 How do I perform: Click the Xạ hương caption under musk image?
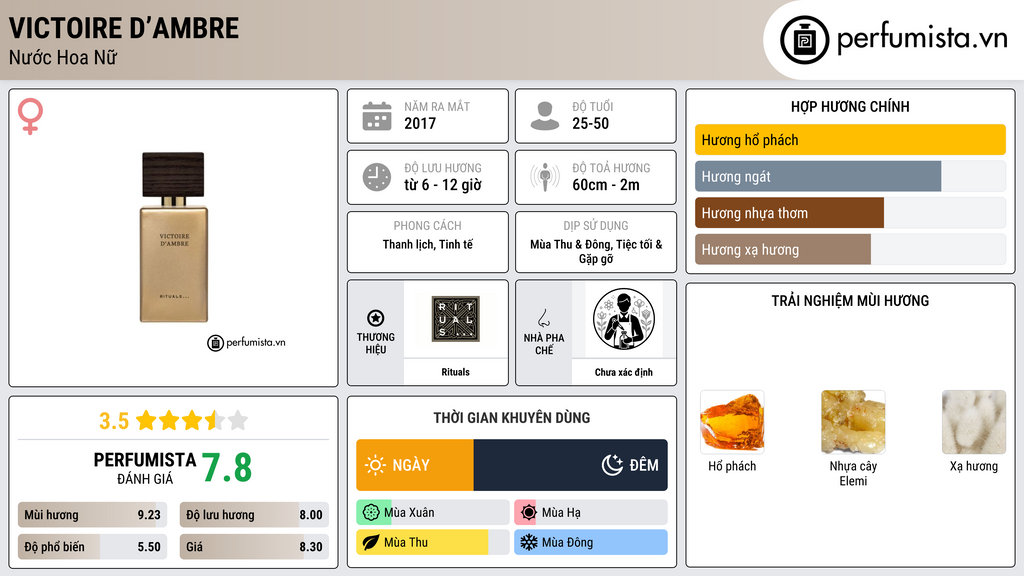974,466
